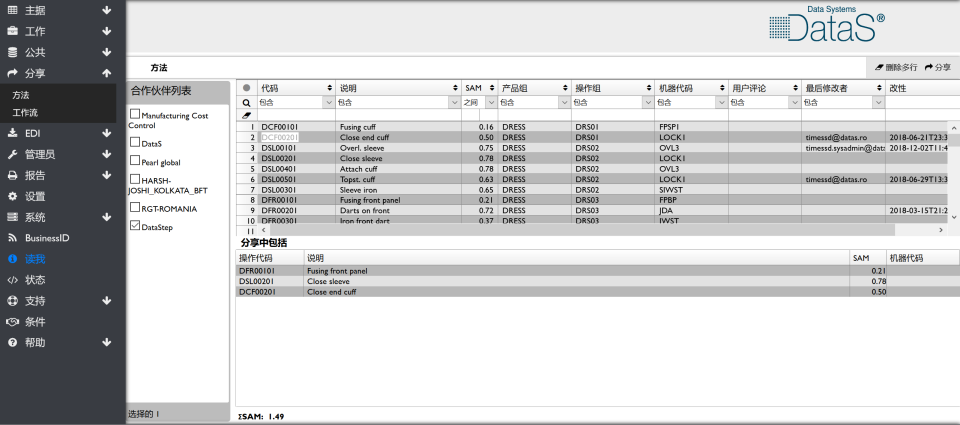The image size is (960, 425).
Task: Click the EDI download icon
Action: pyautogui.click(x=12, y=133)
